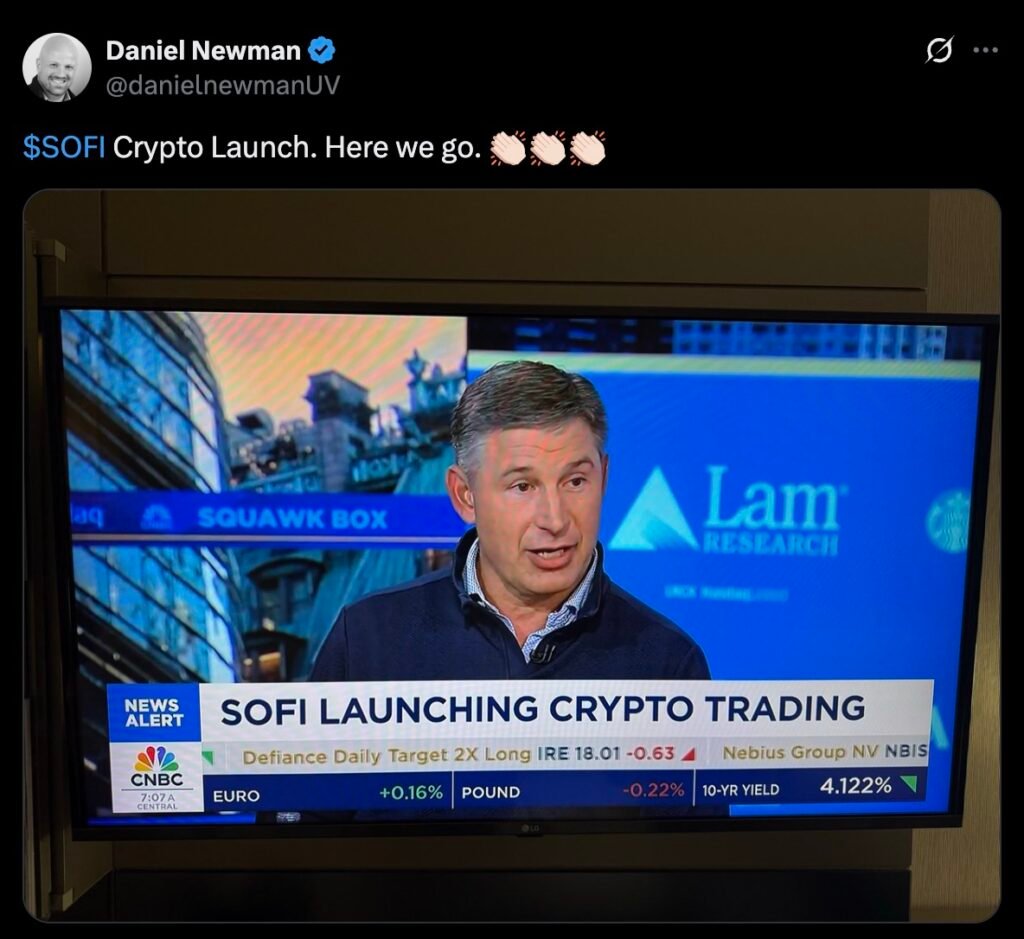Click the blue verified badge
The width and height of the screenshot is (1024, 939).
tap(321, 51)
